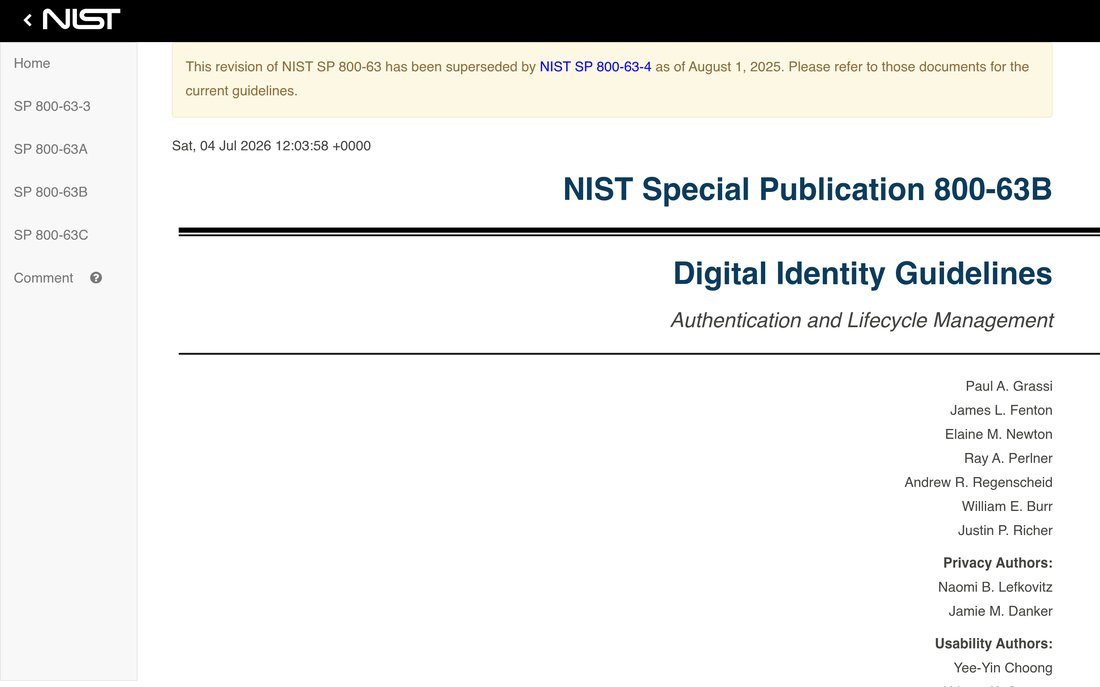Click the Usability Authors label

[x=993, y=643]
